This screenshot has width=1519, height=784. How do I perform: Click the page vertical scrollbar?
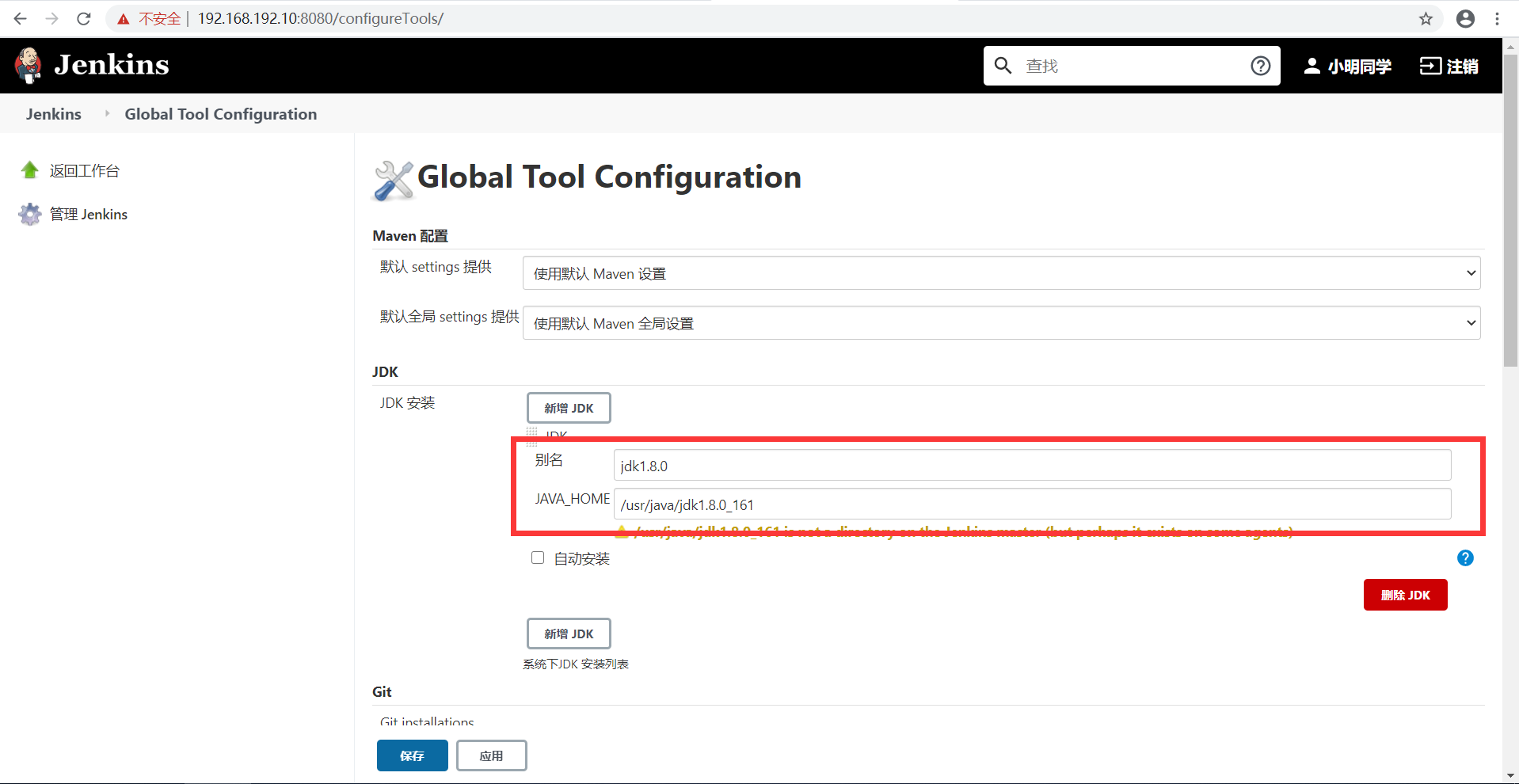(x=1510, y=210)
